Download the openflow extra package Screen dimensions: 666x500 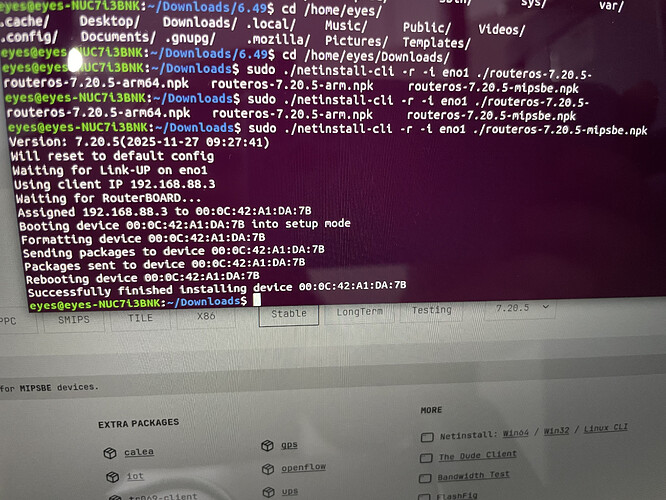[x=303, y=467]
